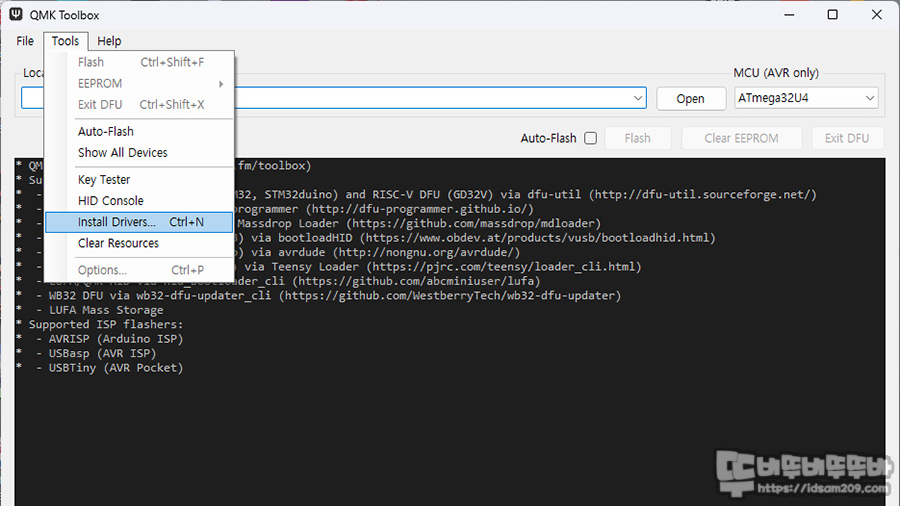The width and height of the screenshot is (900, 506).
Task: Minimize the QMK Toolbox window
Action: [x=789, y=14]
